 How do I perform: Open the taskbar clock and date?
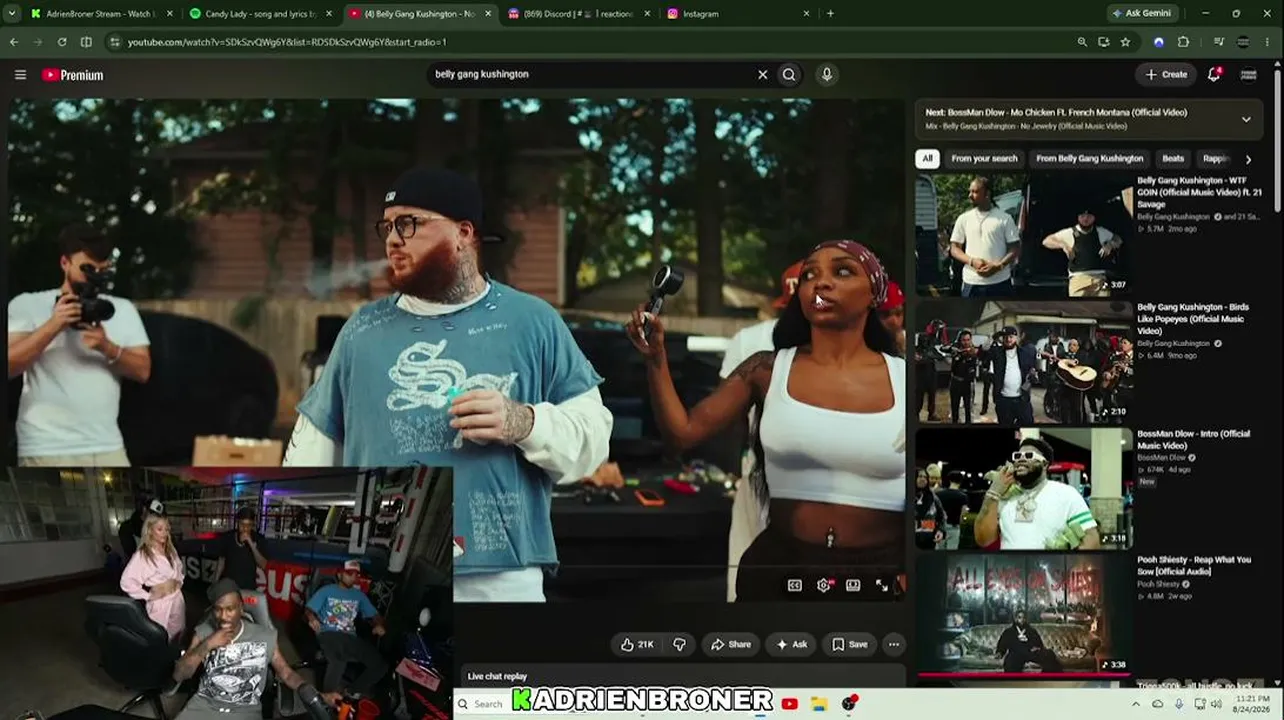pos(1252,704)
